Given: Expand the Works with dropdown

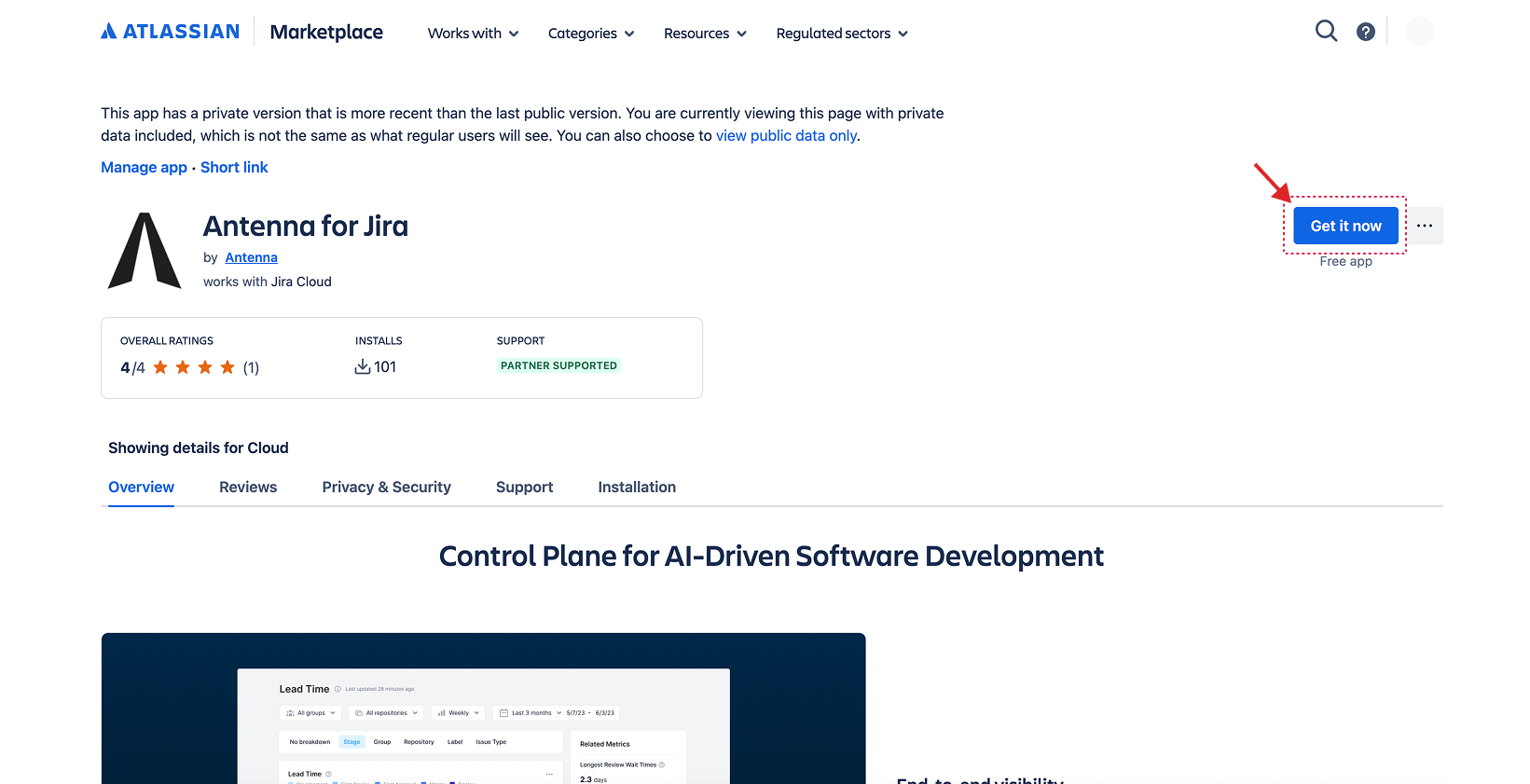Looking at the screenshot, I should (x=473, y=34).
